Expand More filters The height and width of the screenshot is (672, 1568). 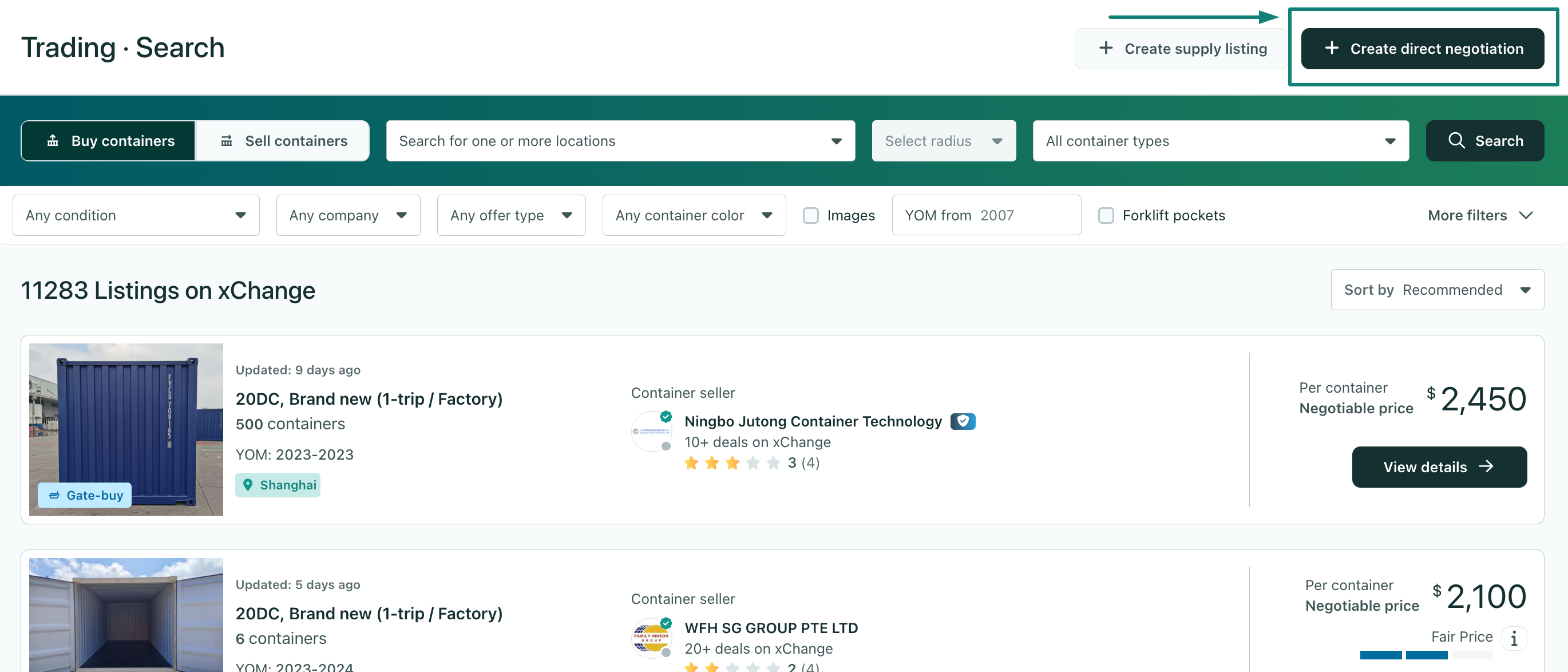tap(1480, 215)
